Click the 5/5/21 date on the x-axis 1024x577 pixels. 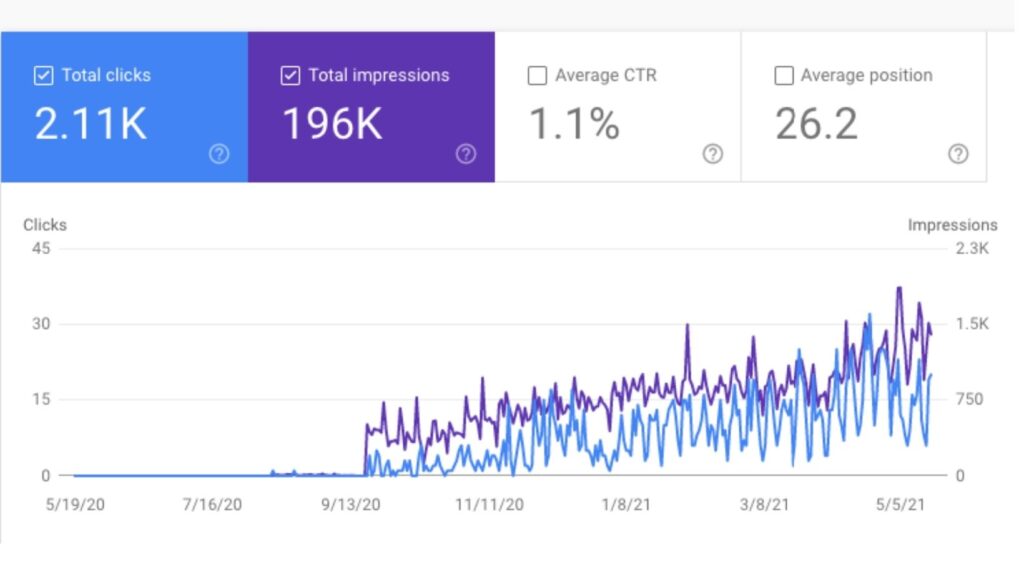click(x=903, y=506)
